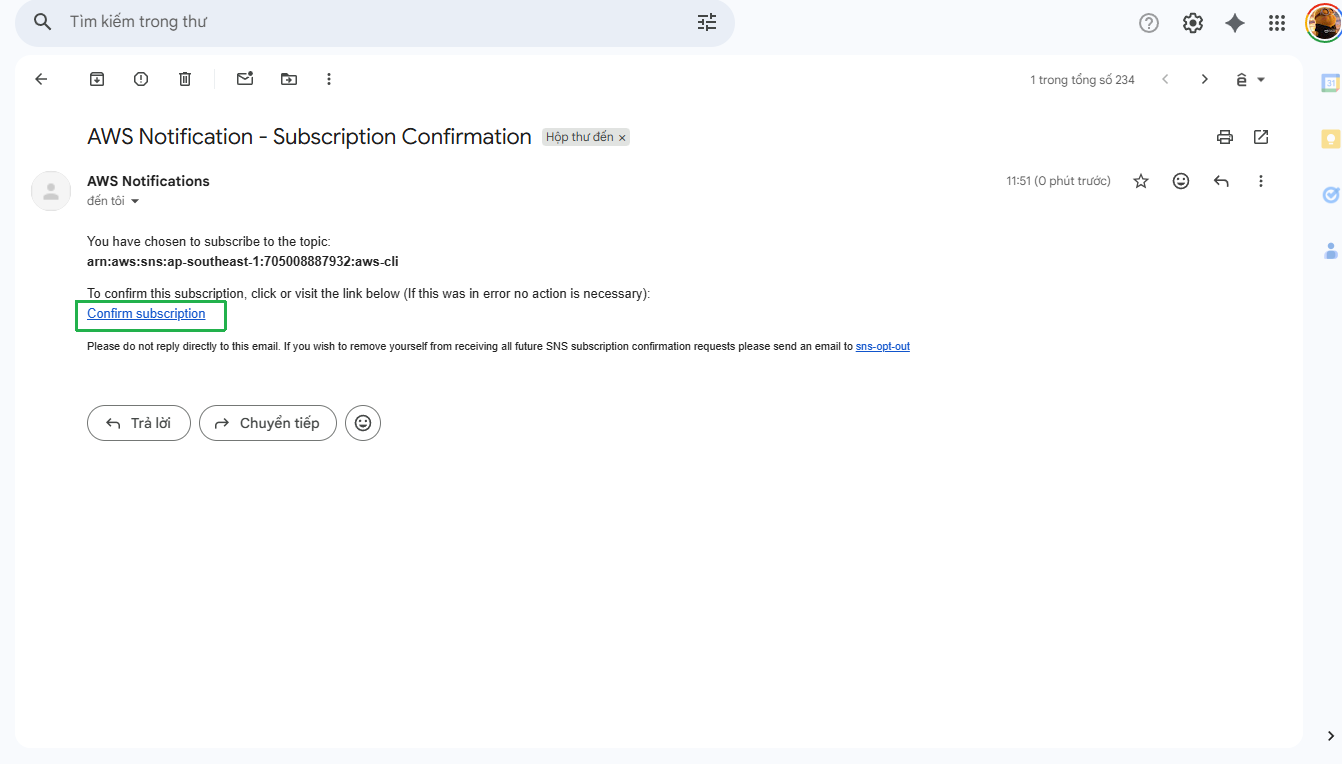Delete this email with trash icon
The height and width of the screenshot is (764, 1342).
coord(185,79)
